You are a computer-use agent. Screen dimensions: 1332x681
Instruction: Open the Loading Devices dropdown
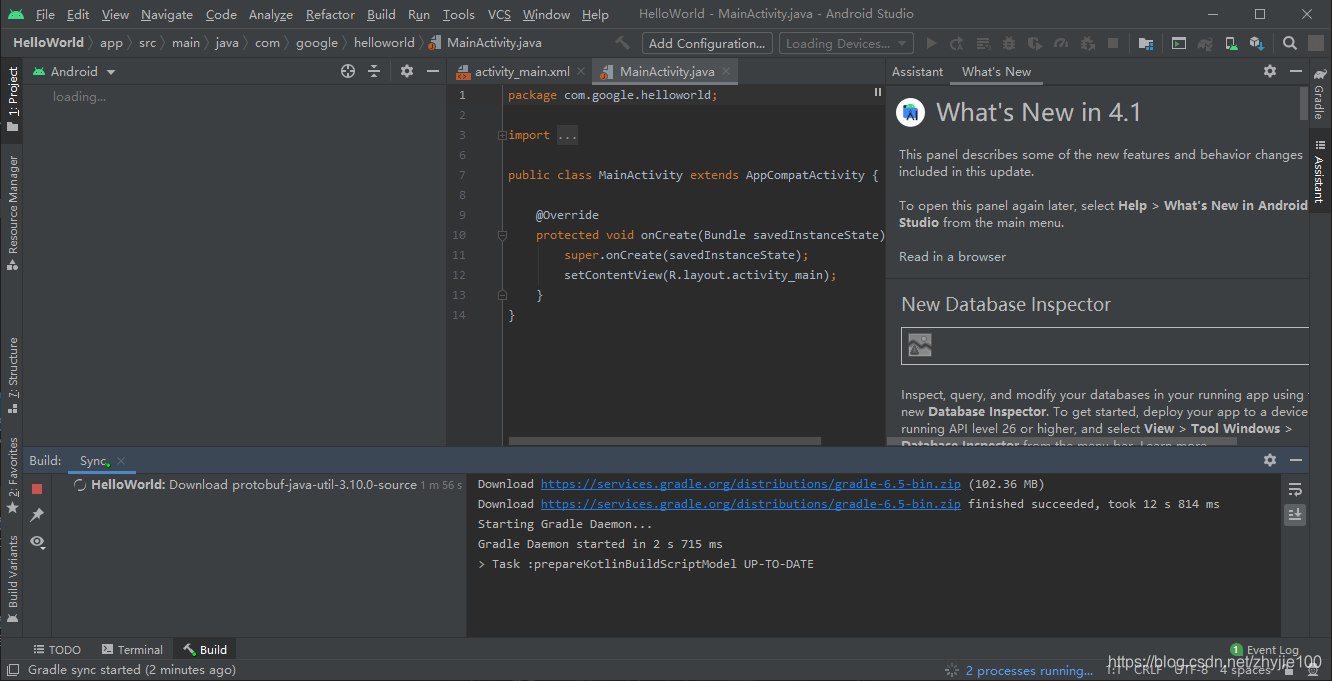click(x=846, y=43)
